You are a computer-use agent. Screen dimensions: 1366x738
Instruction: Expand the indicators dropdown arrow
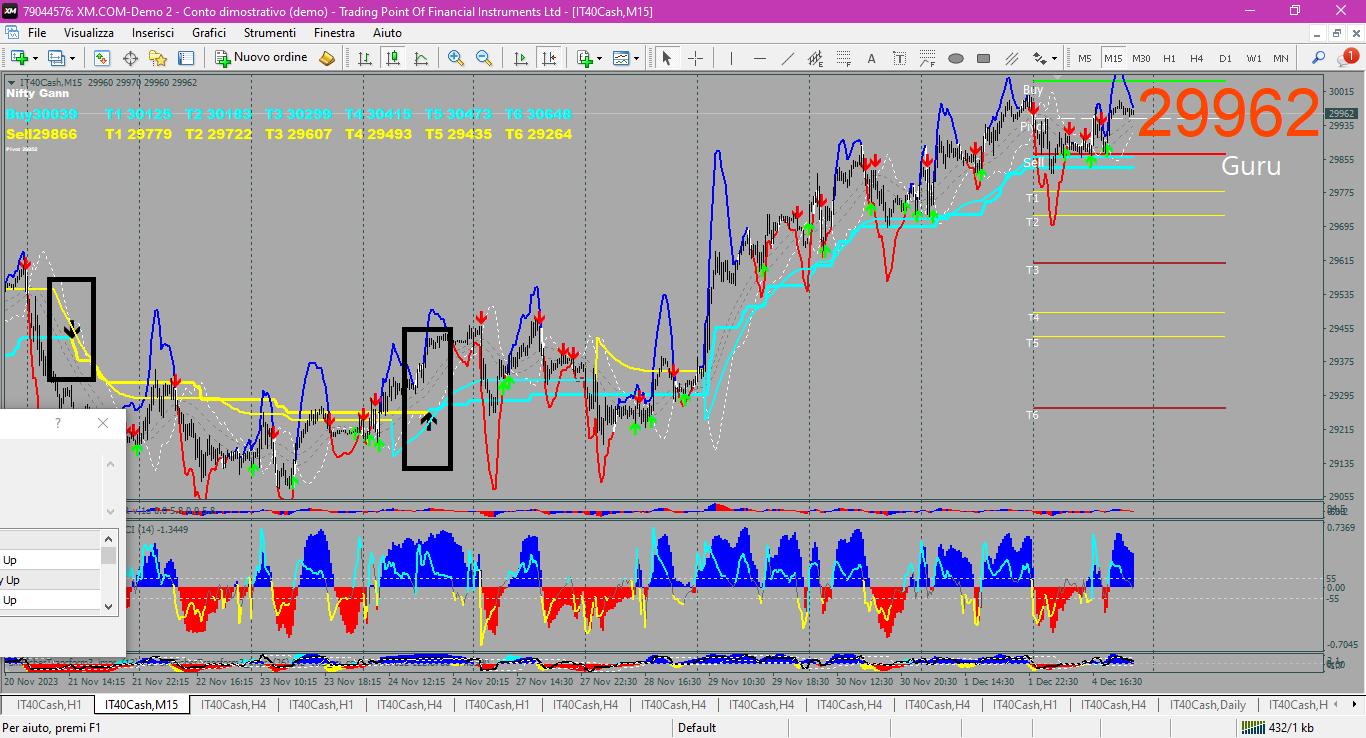(x=600, y=58)
